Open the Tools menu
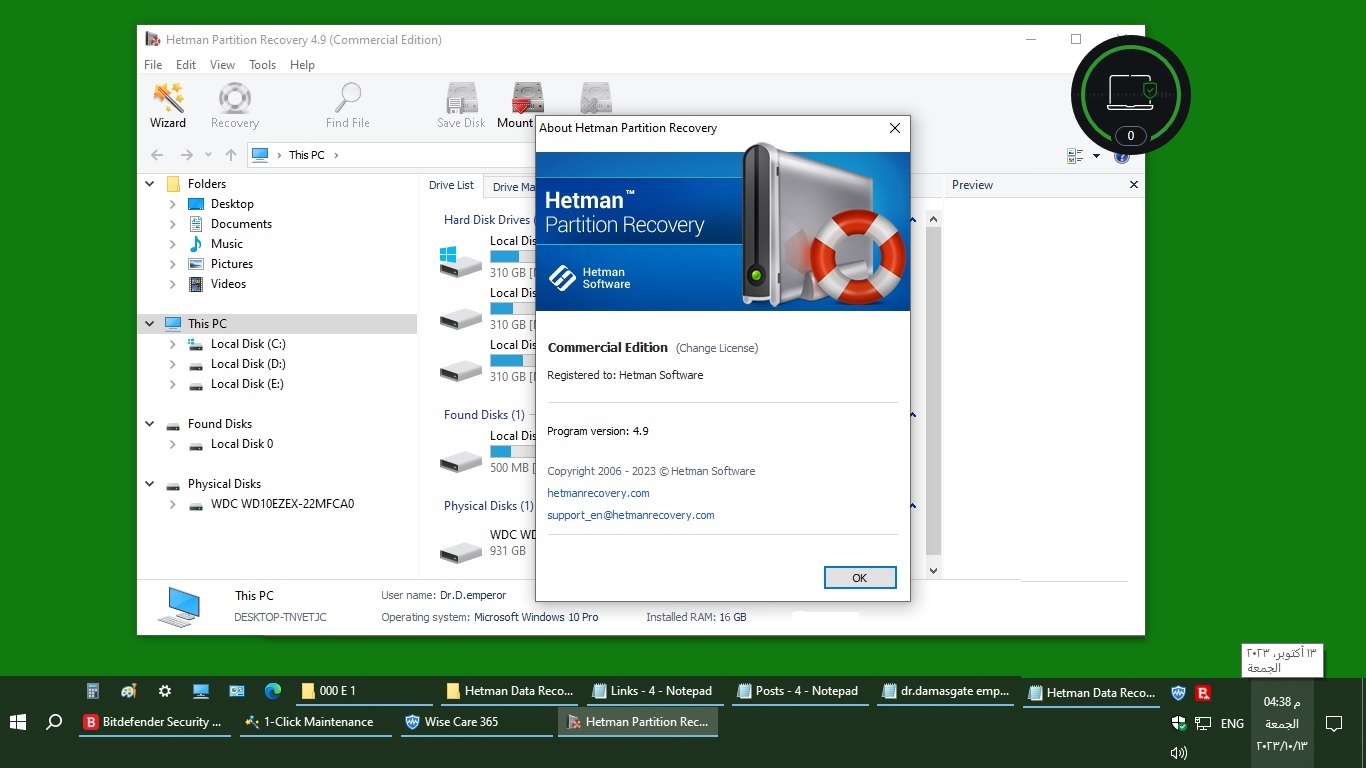The image size is (1366, 768). tap(263, 65)
